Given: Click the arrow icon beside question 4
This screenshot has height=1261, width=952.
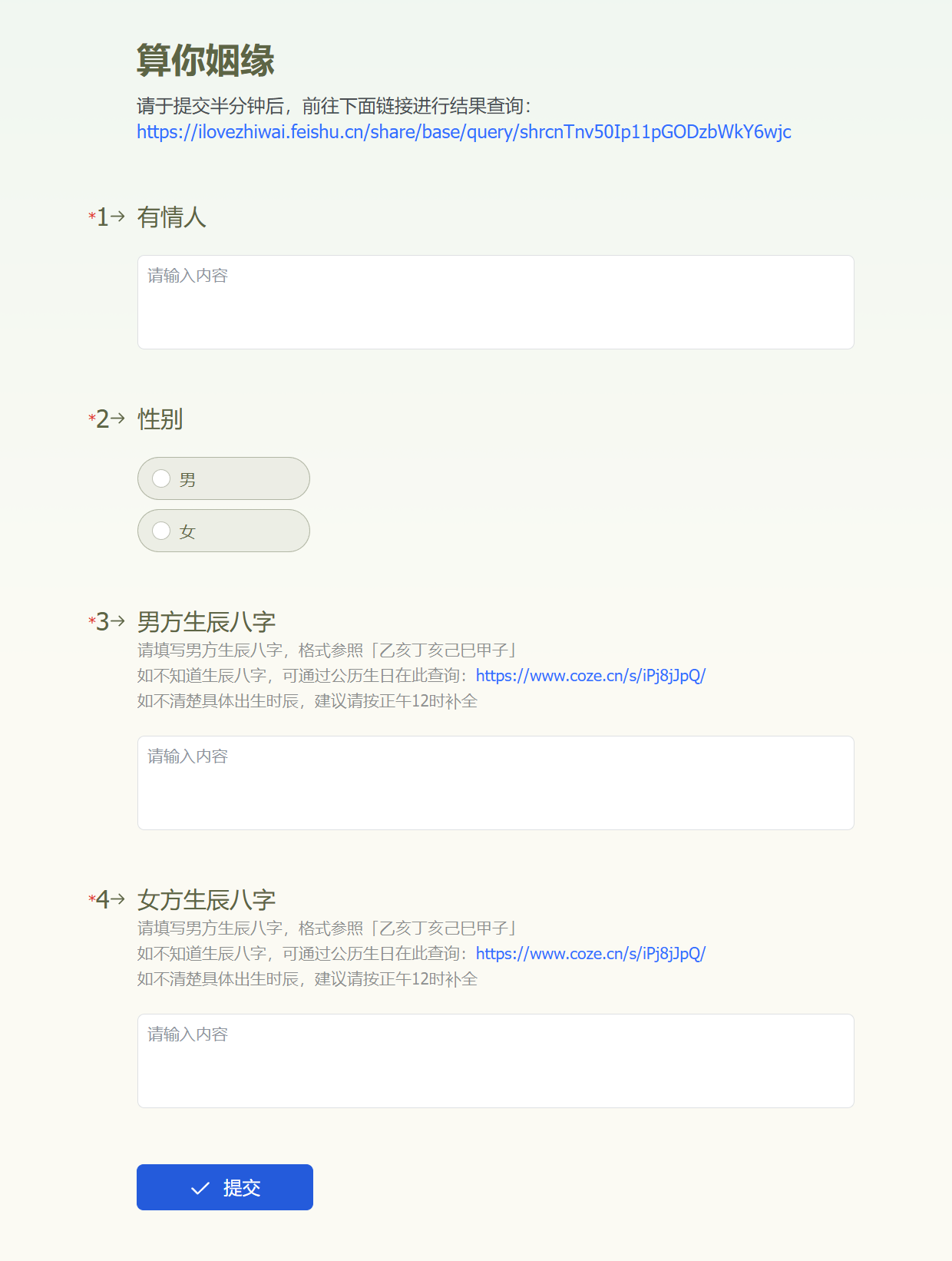Looking at the screenshot, I should 117,899.
